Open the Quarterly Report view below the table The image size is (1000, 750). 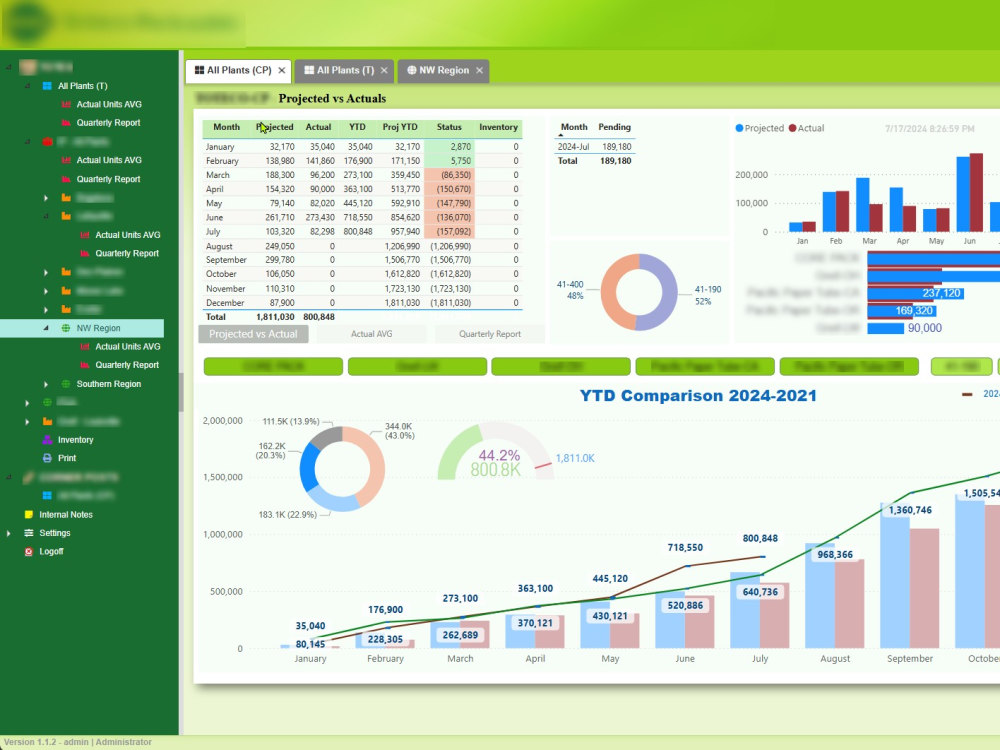(490, 334)
